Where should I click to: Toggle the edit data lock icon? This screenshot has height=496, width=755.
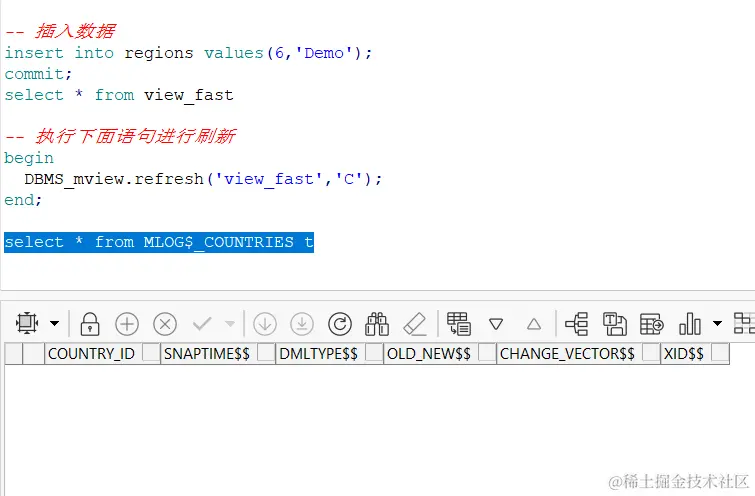point(90,324)
